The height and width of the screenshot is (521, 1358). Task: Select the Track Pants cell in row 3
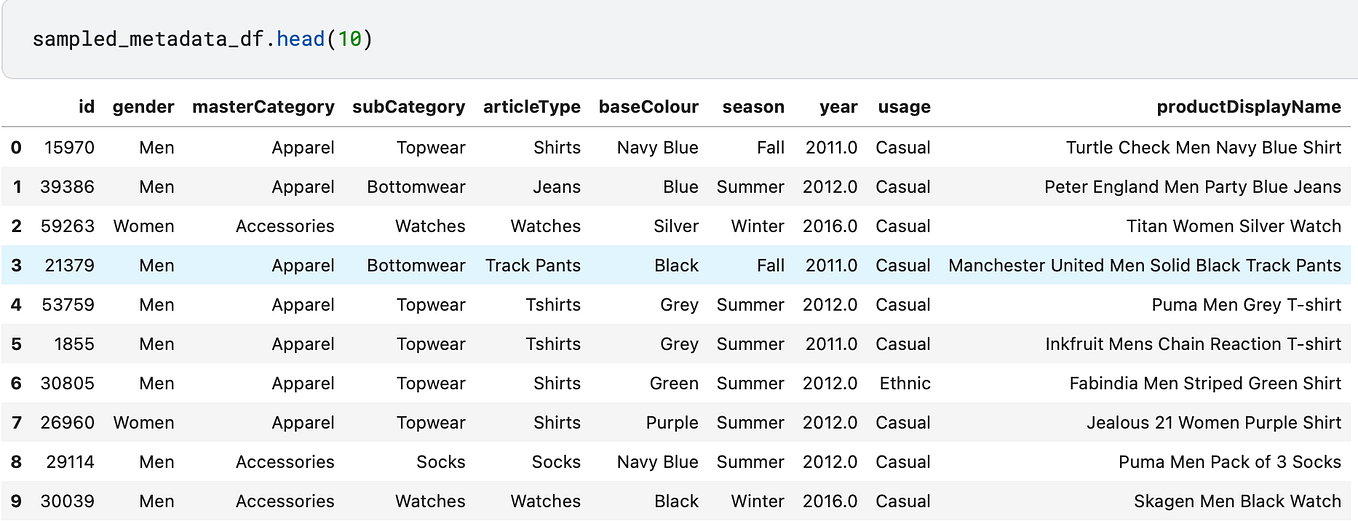(x=533, y=265)
